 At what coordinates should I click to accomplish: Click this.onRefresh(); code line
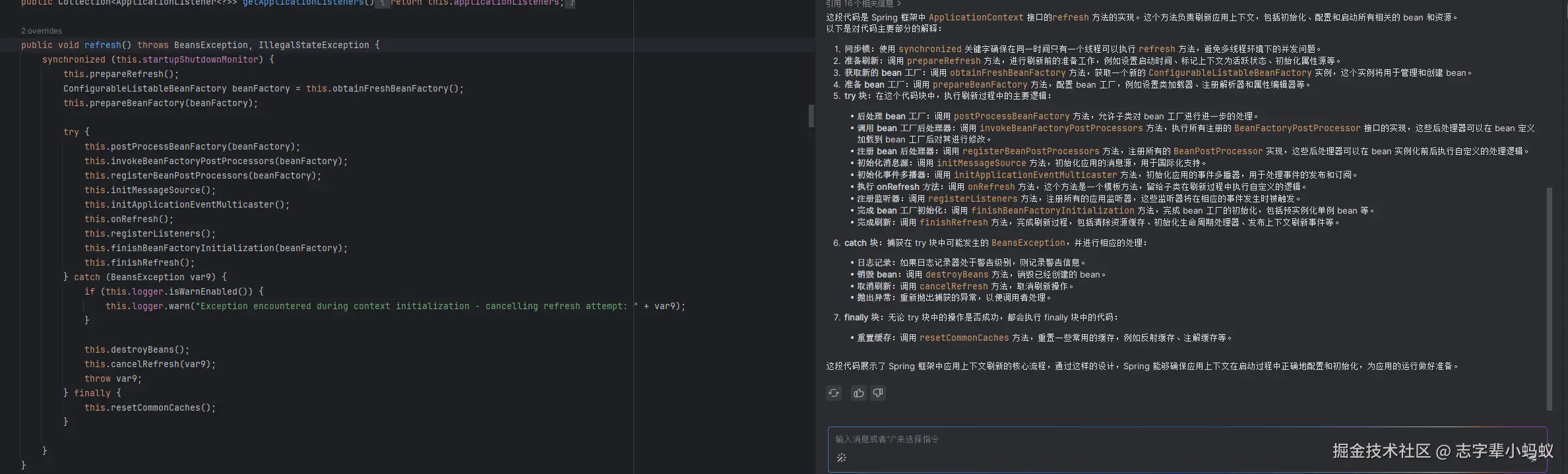click(x=129, y=219)
